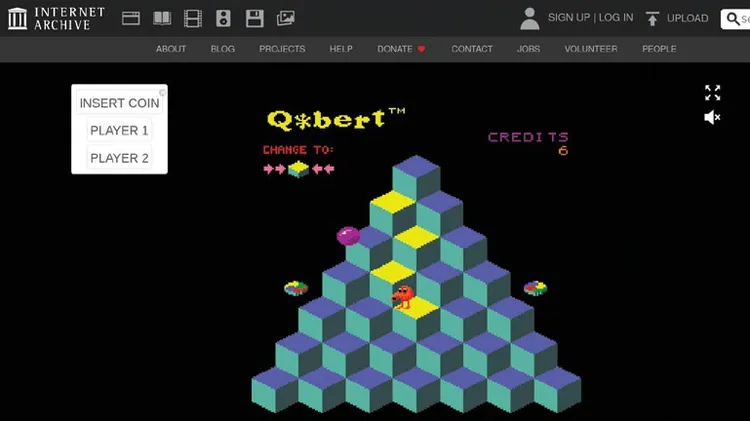Click the target color cube under CHANGE TO
Screen dimensions: 750x421
(298, 169)
